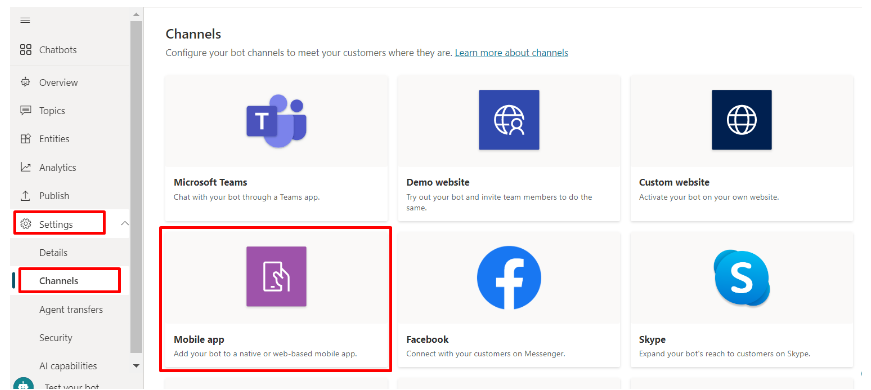Select the Skype channel title
This screenshot has height=390, width=871.
tap(652, 340)
